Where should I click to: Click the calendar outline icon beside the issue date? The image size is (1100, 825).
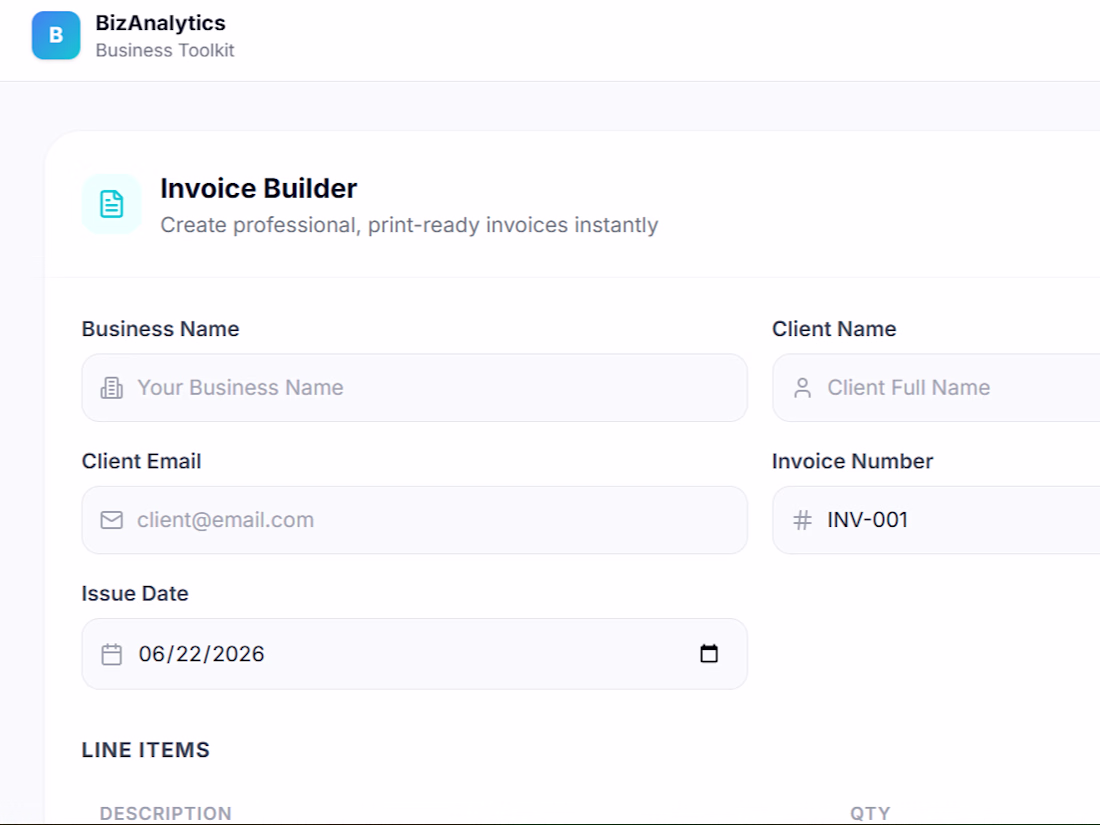112,654
